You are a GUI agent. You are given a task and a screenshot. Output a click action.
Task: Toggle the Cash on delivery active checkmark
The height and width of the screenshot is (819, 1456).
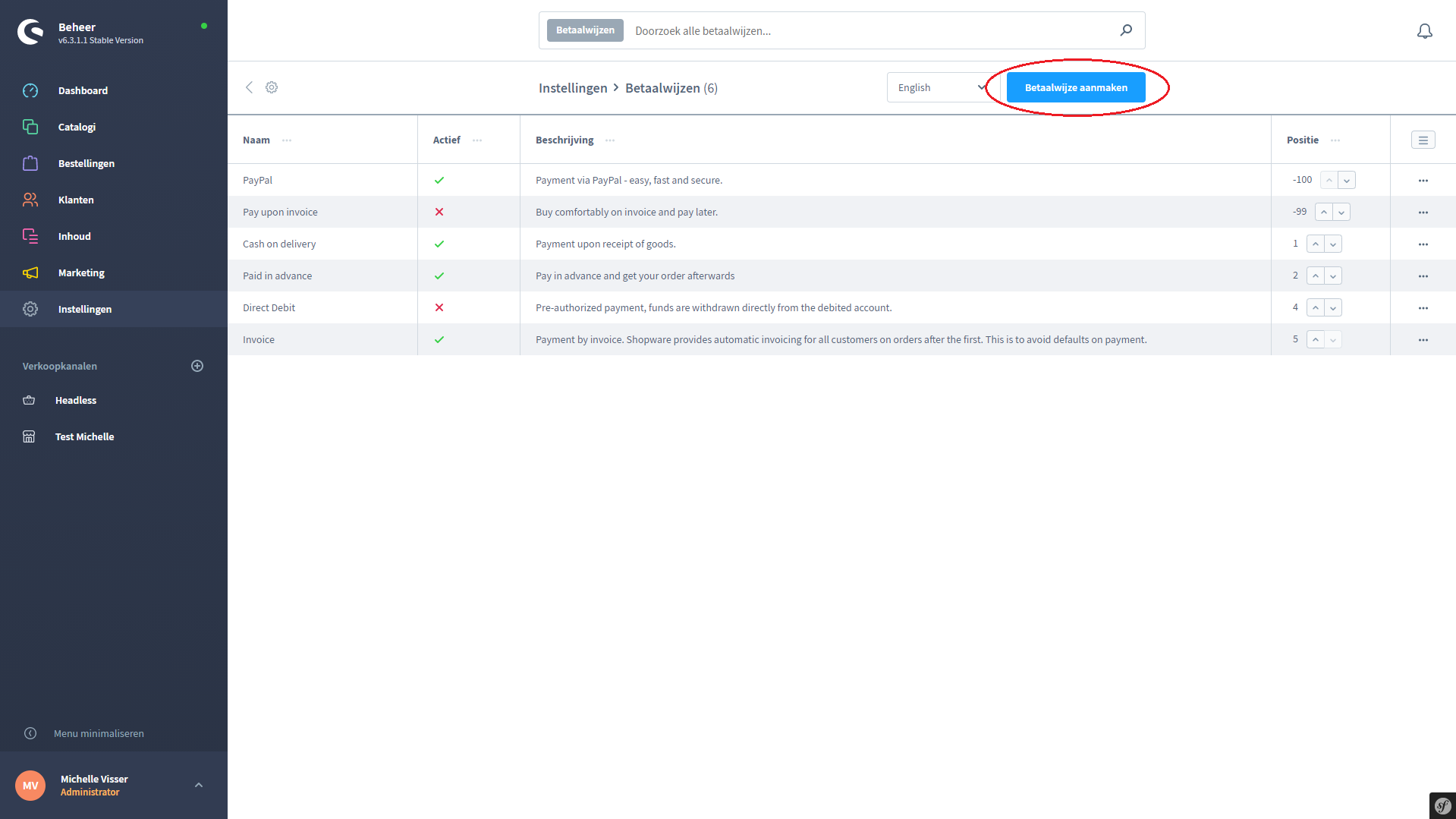(439, 244)
